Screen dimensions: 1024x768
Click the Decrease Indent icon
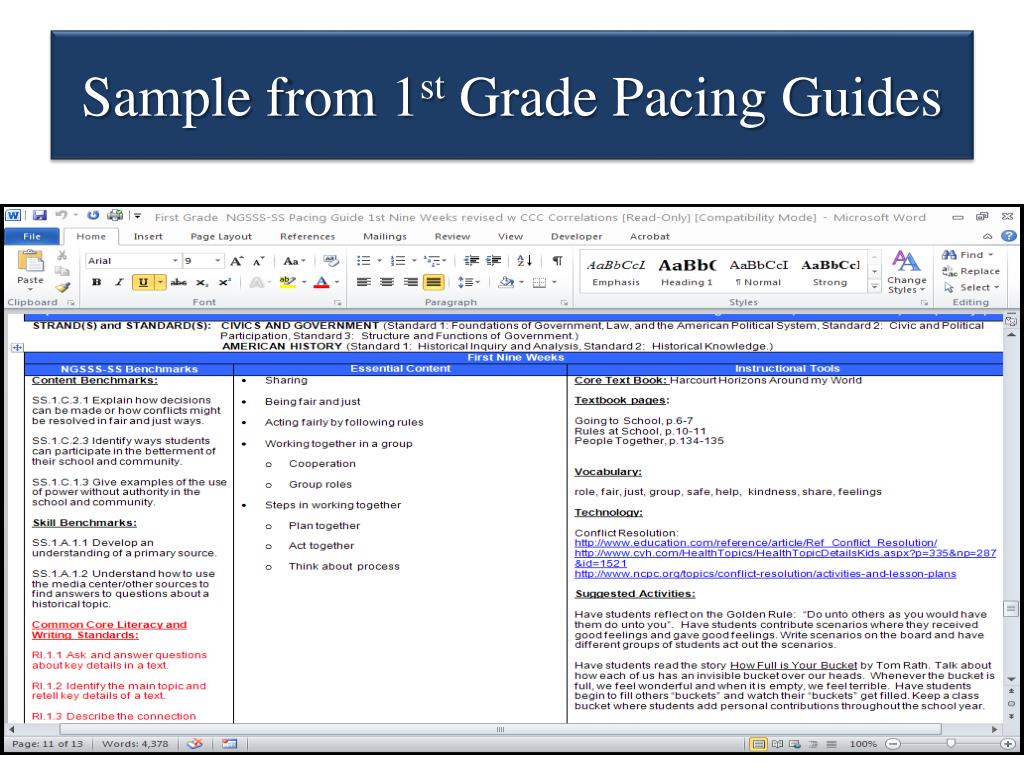coord(472,261)
